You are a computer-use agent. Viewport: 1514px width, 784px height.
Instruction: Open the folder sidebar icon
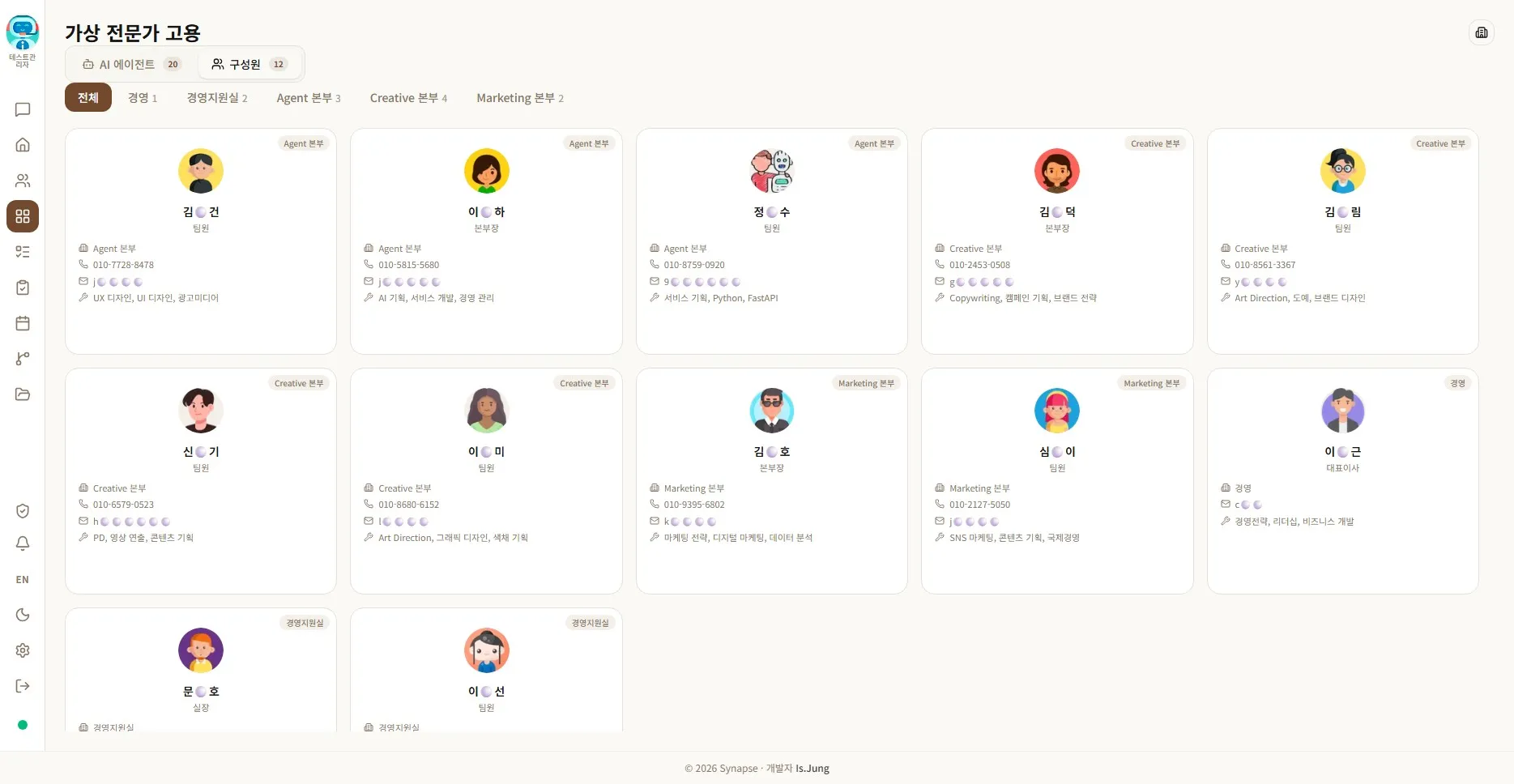pyautogui.click(x=23, y=394)
